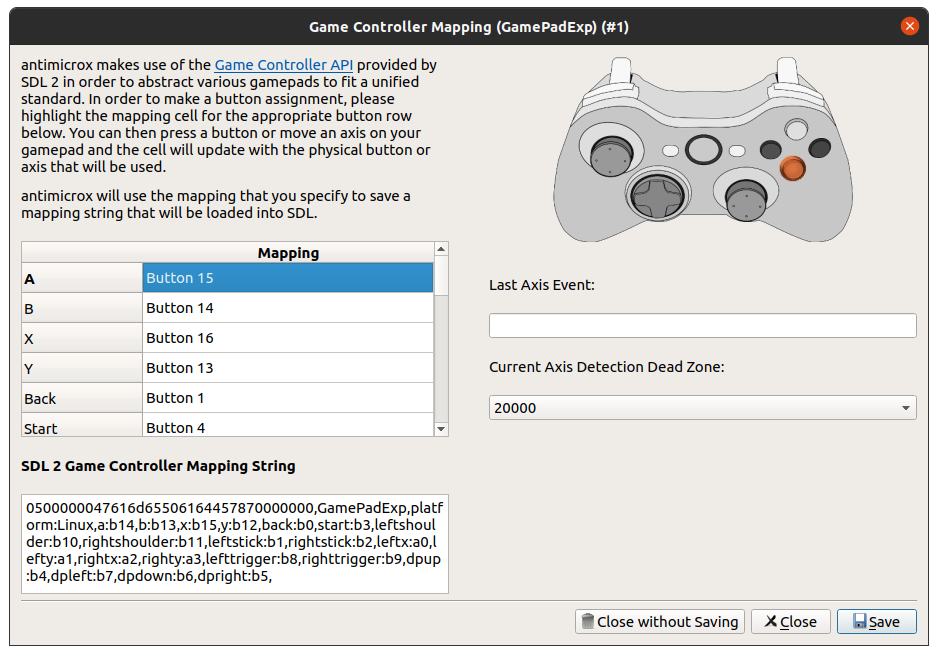The height and width of the screenshot is (655, 938).
Task: Click the Close button with X icon
Action: (x=790, y=622)
